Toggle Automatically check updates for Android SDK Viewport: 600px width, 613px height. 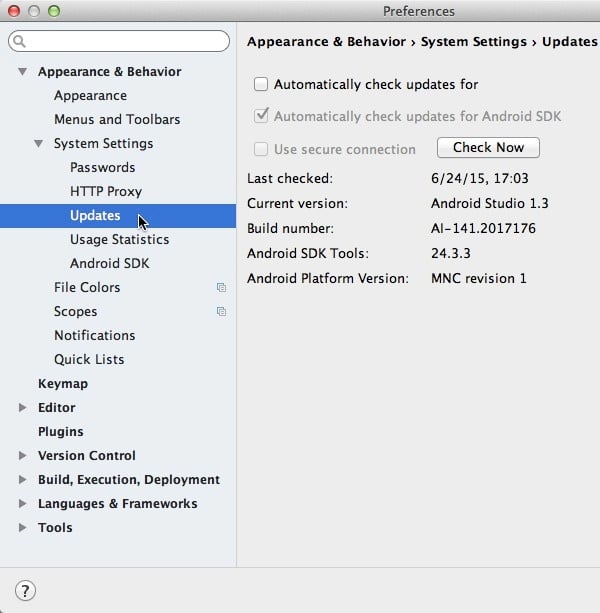[261, 116]
